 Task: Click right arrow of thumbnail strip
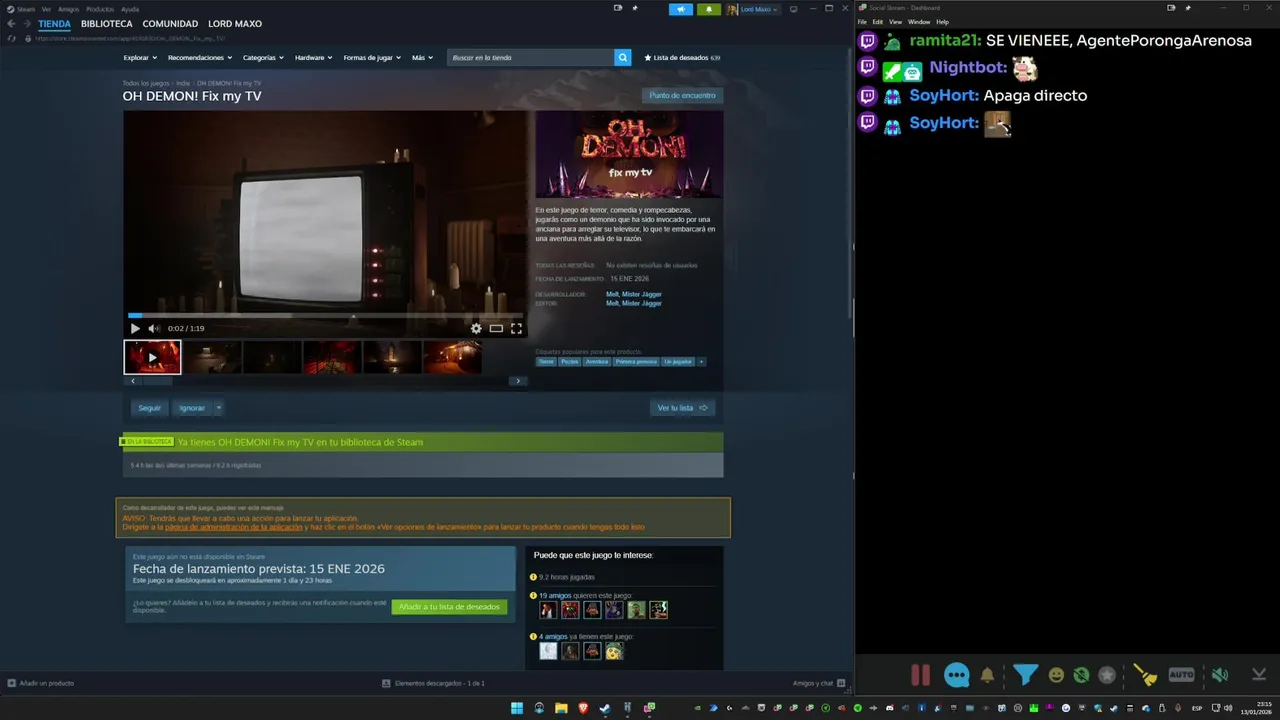517,381
